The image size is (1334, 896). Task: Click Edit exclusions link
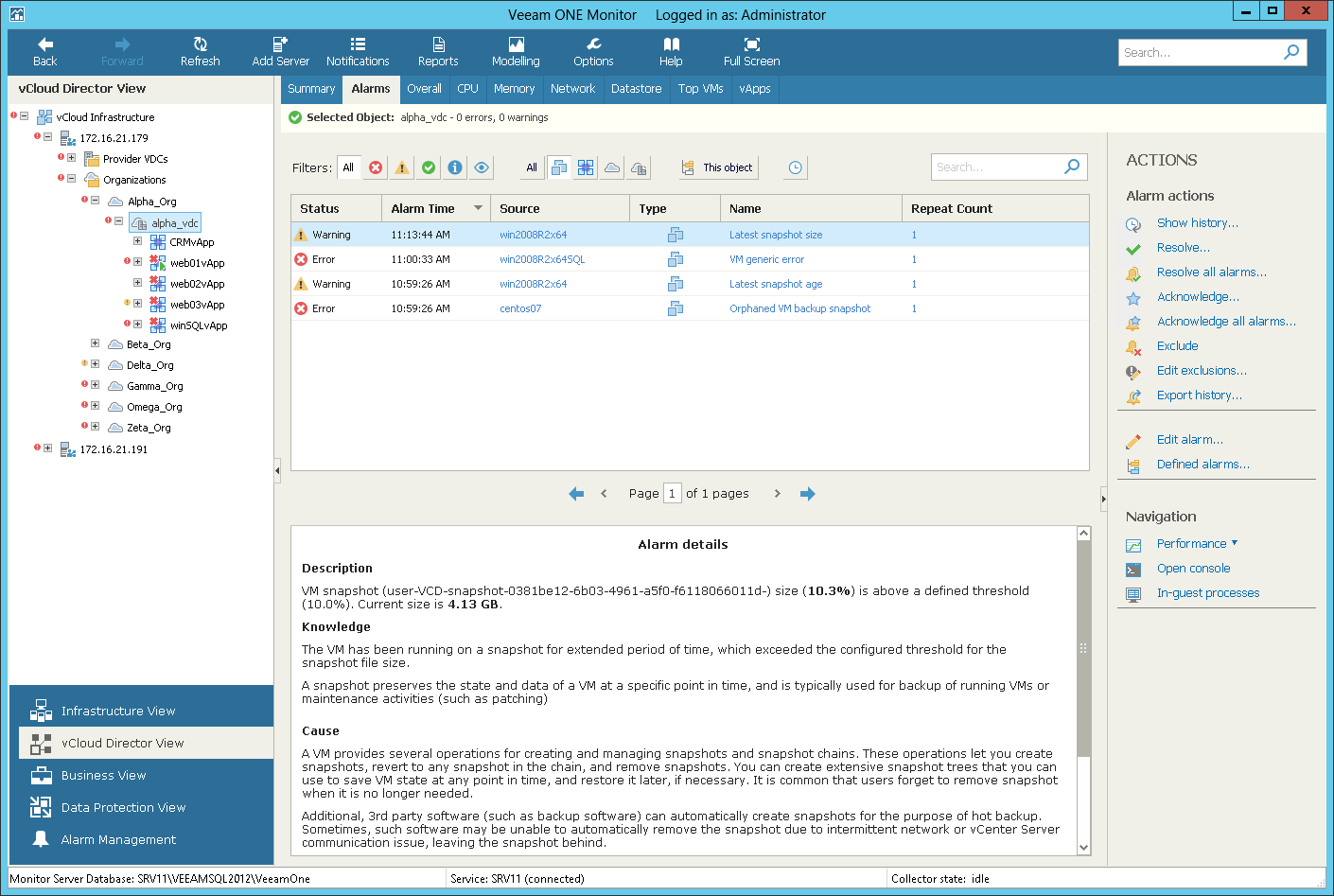(1202, 371)
